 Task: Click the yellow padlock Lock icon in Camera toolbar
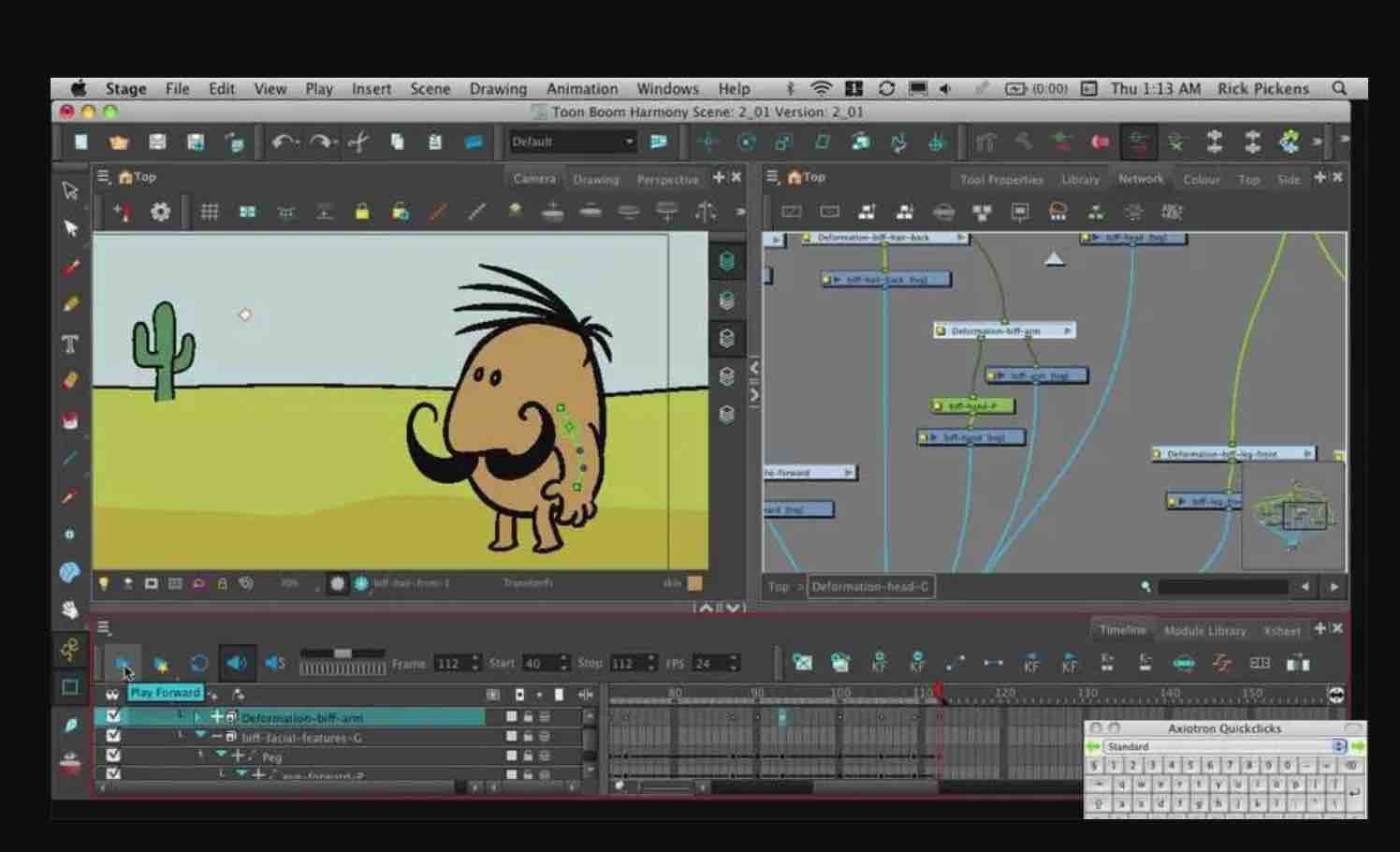pyautogui.click(x=362, y=212)
